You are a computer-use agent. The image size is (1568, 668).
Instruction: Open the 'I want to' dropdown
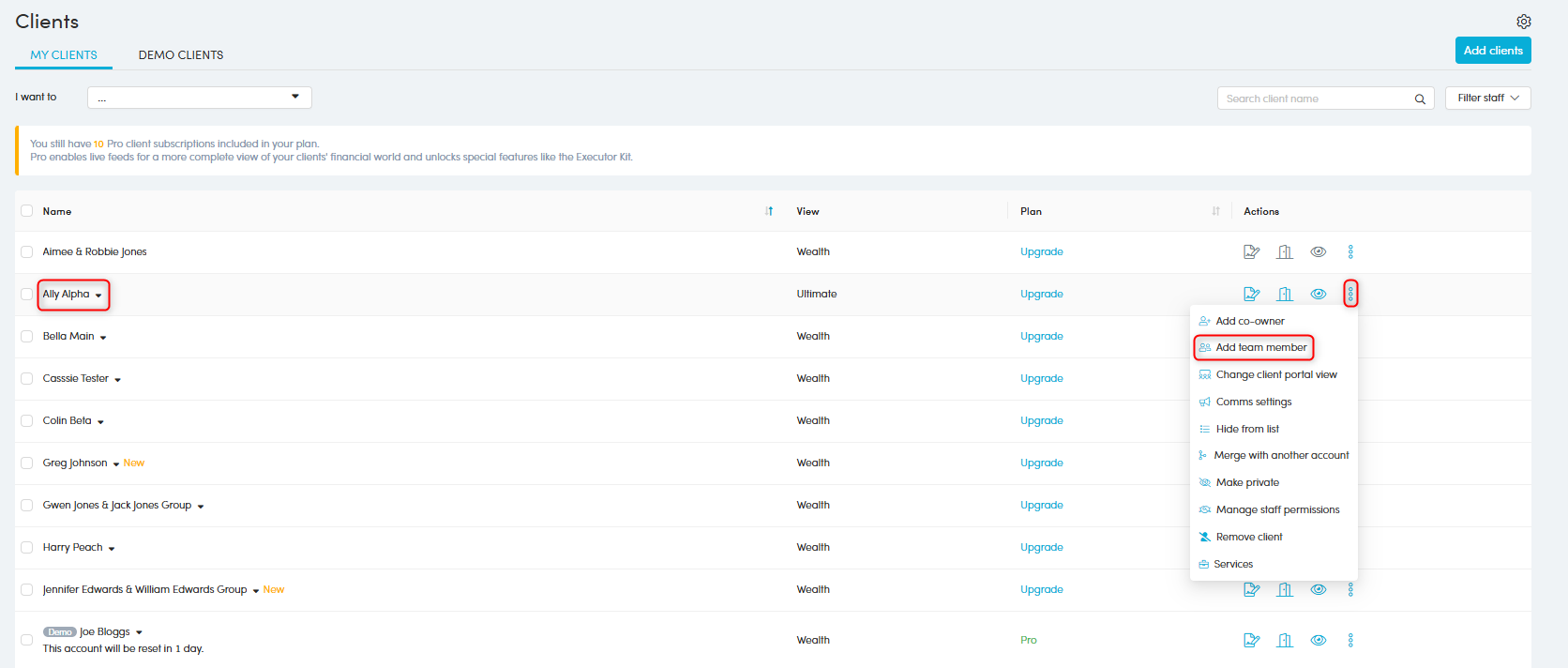pos(199,98)
